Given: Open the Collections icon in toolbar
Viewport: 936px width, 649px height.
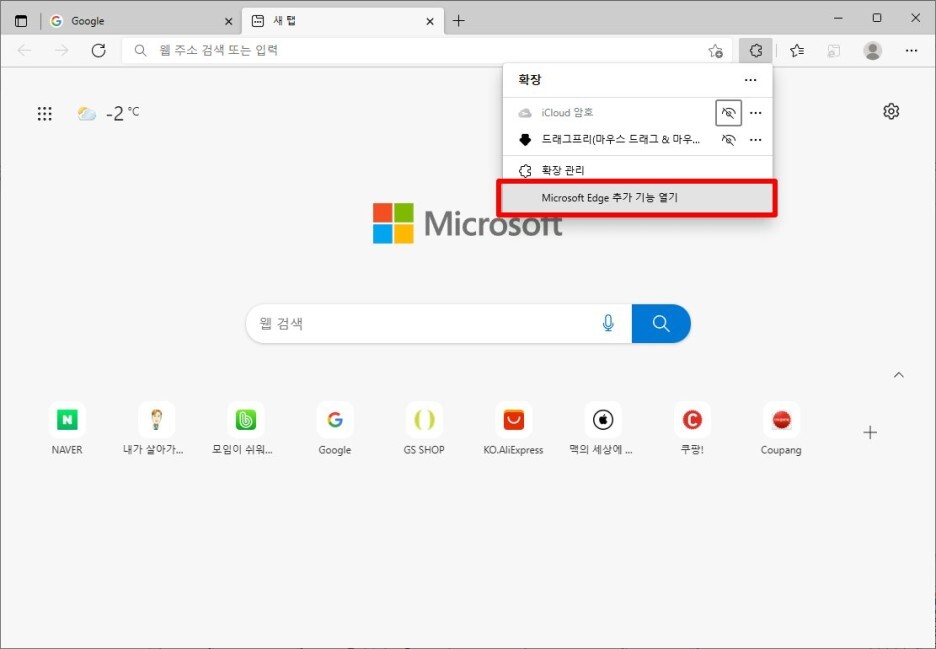Looking at the screenshot, I should point(834,51).
